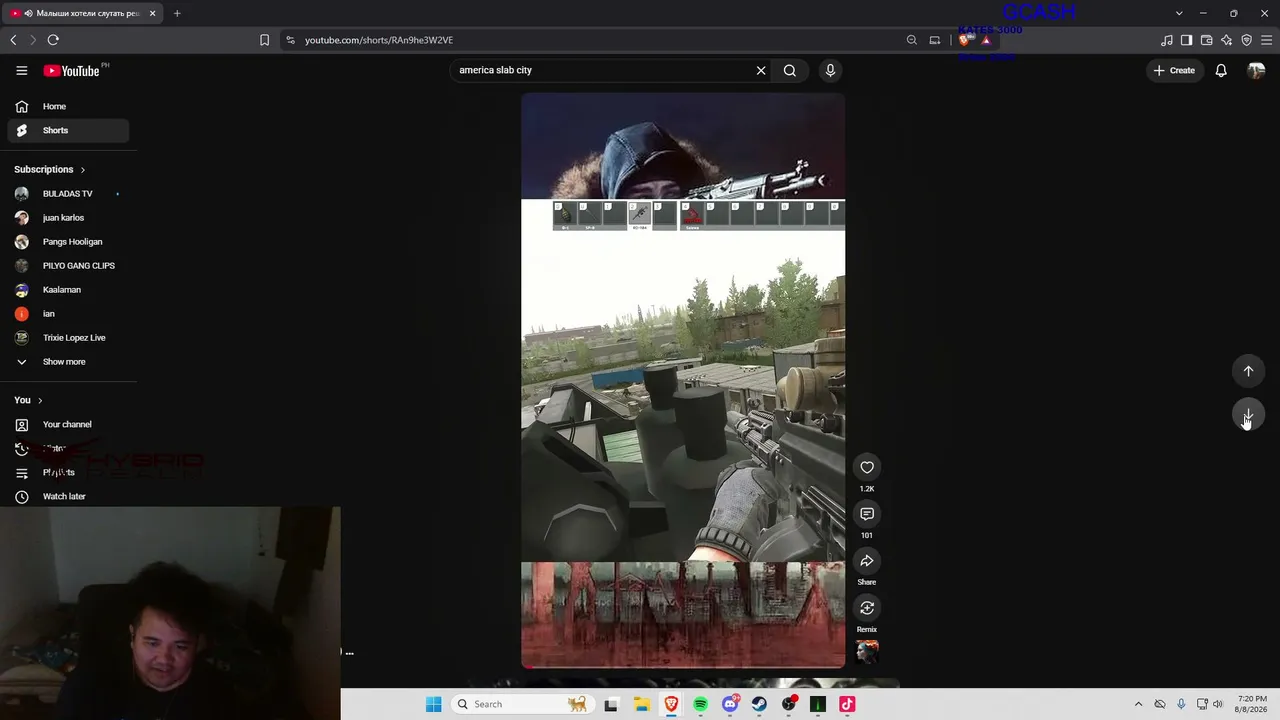Play or pause the Shorts video
This screenshot has width=1280, height=720.
(x=683, y=380)
